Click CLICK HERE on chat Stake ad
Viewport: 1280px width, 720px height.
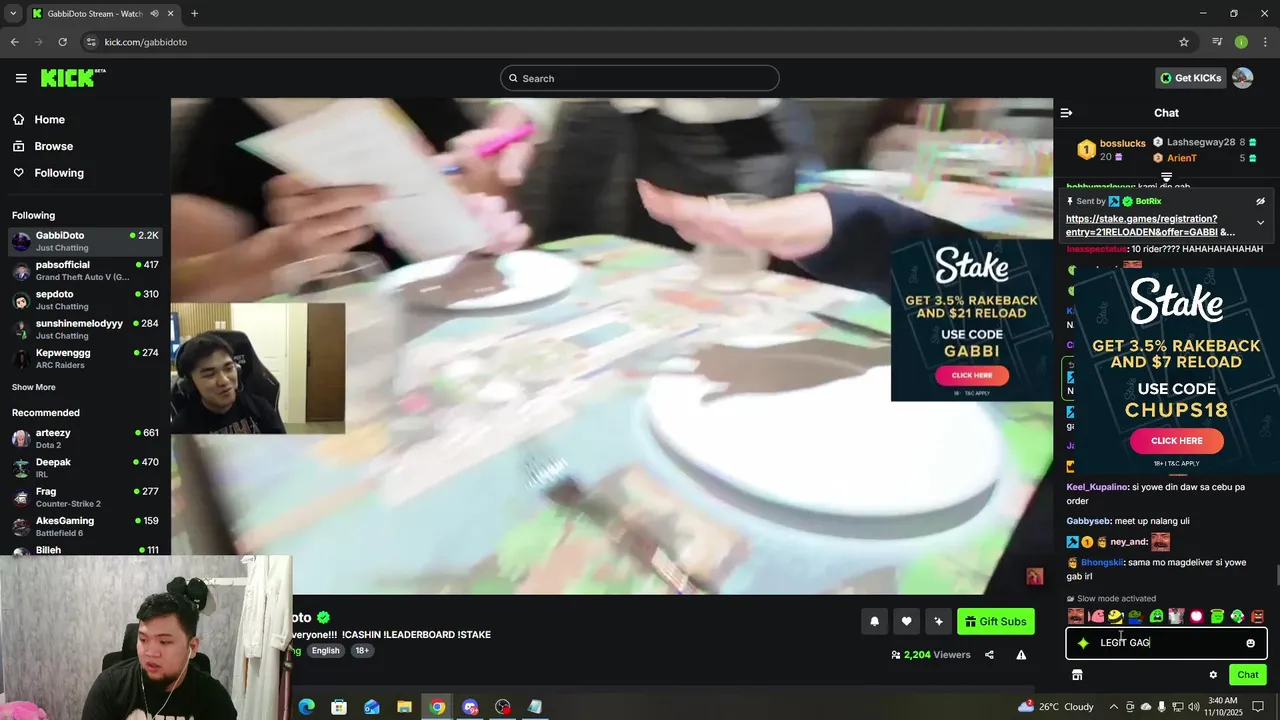point(1176,441)
